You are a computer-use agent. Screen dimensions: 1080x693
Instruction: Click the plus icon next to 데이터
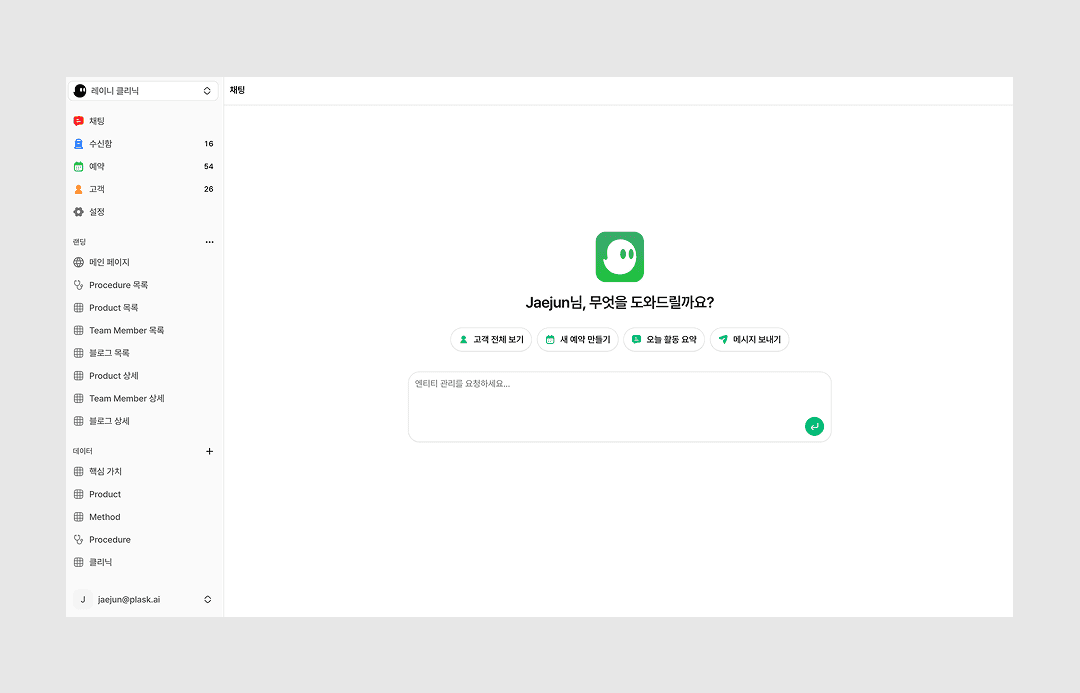pos(209,451)
